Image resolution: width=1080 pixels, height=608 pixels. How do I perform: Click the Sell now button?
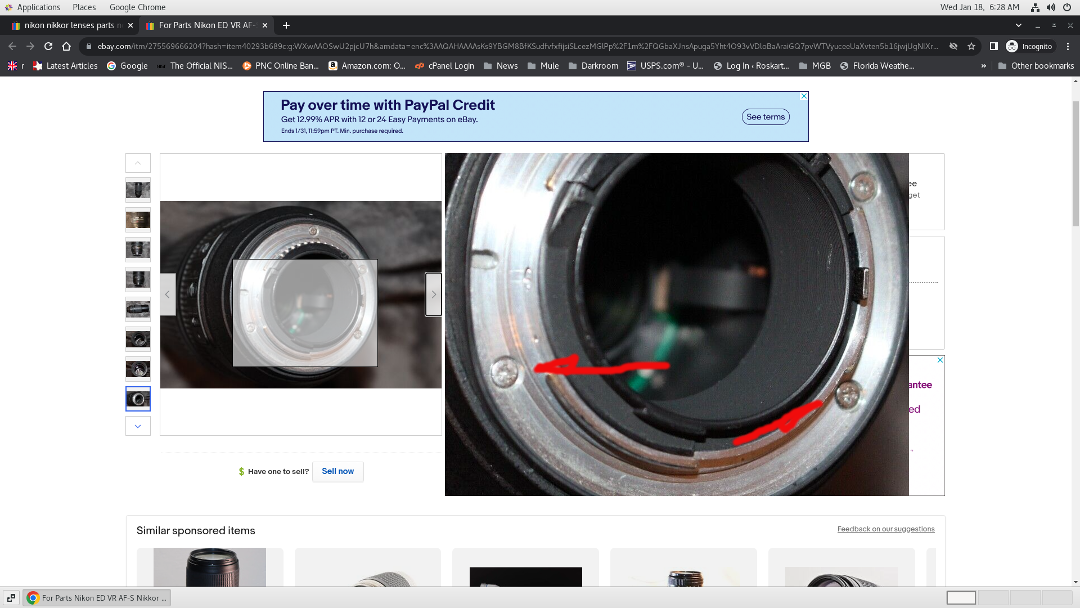338,472
